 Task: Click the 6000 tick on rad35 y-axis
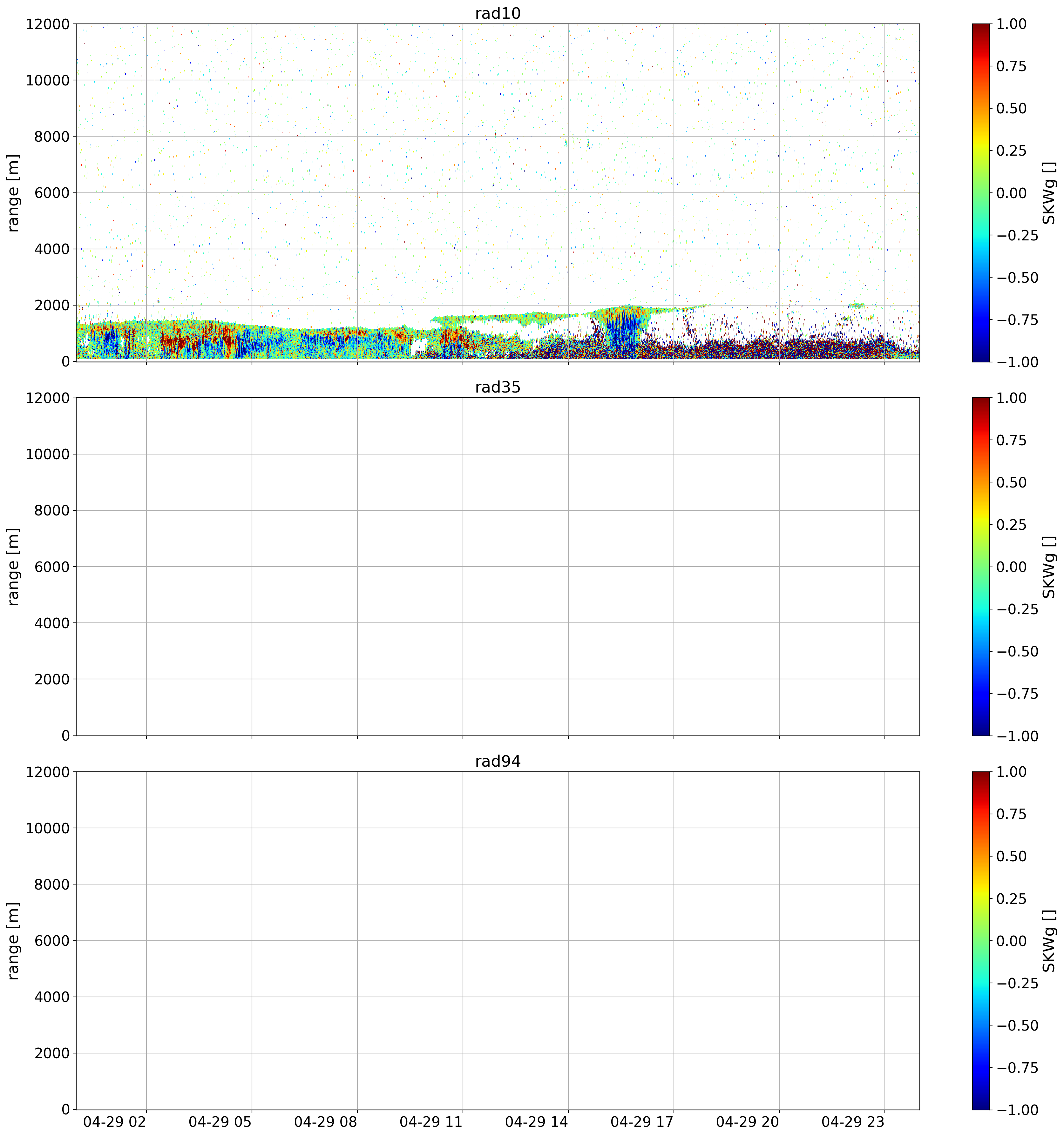coord(52,567)
